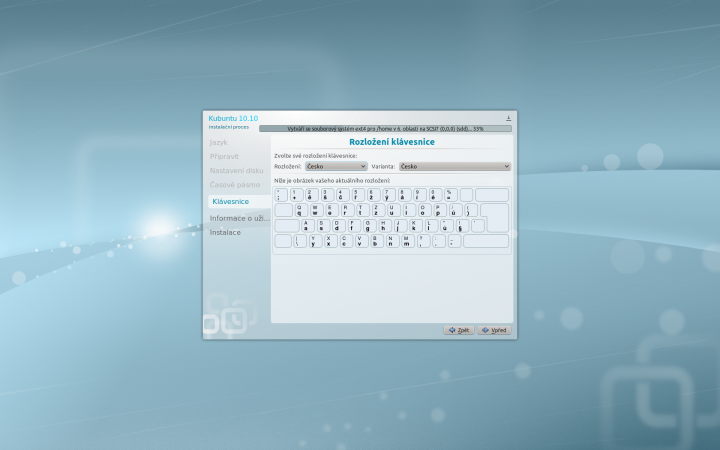Open the Varianta dropdown
Image resolution: width=720 pixels, height=450 pixels.
coord(455,166)
